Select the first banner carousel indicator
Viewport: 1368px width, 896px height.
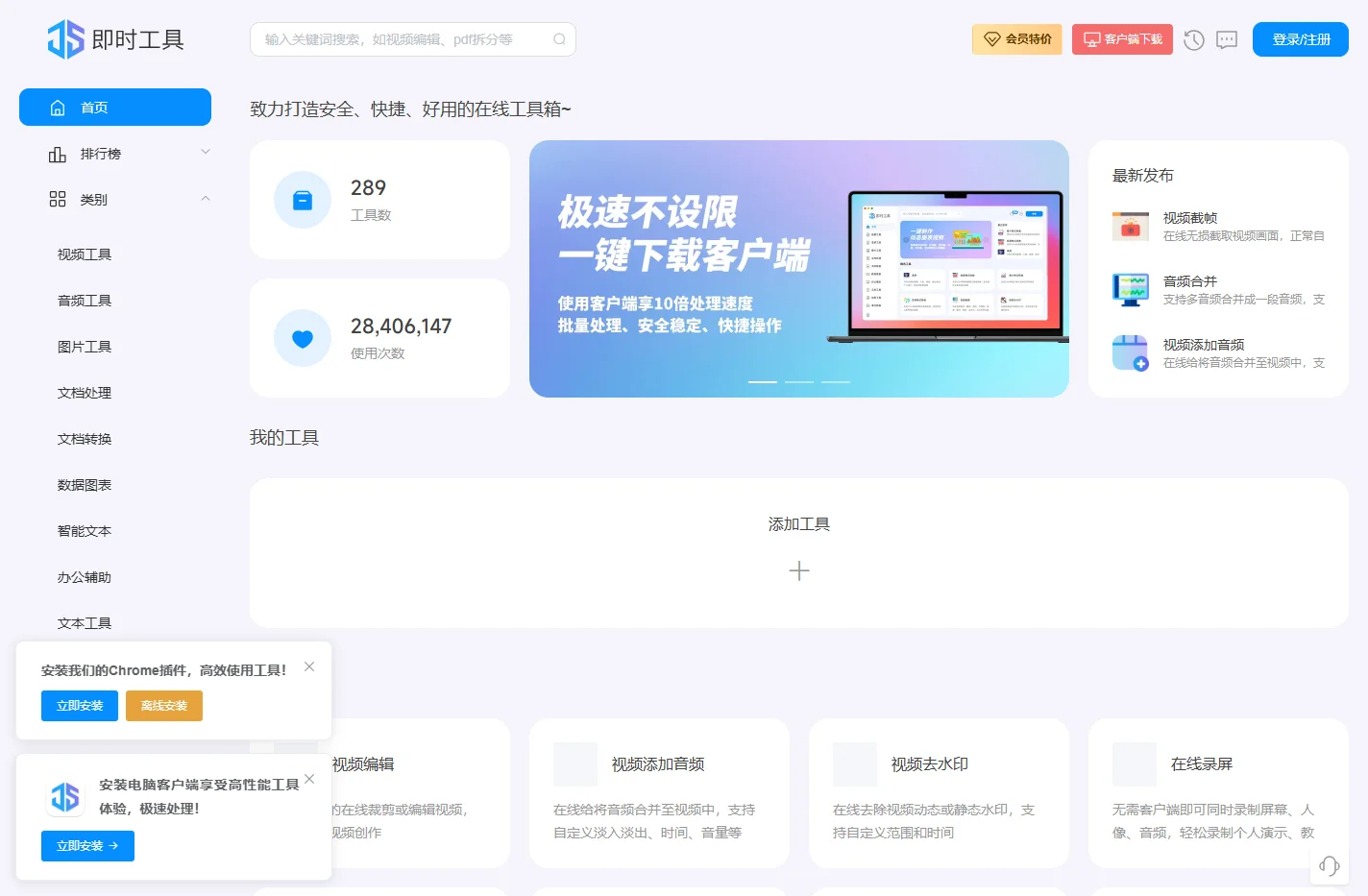pos(763,381)
